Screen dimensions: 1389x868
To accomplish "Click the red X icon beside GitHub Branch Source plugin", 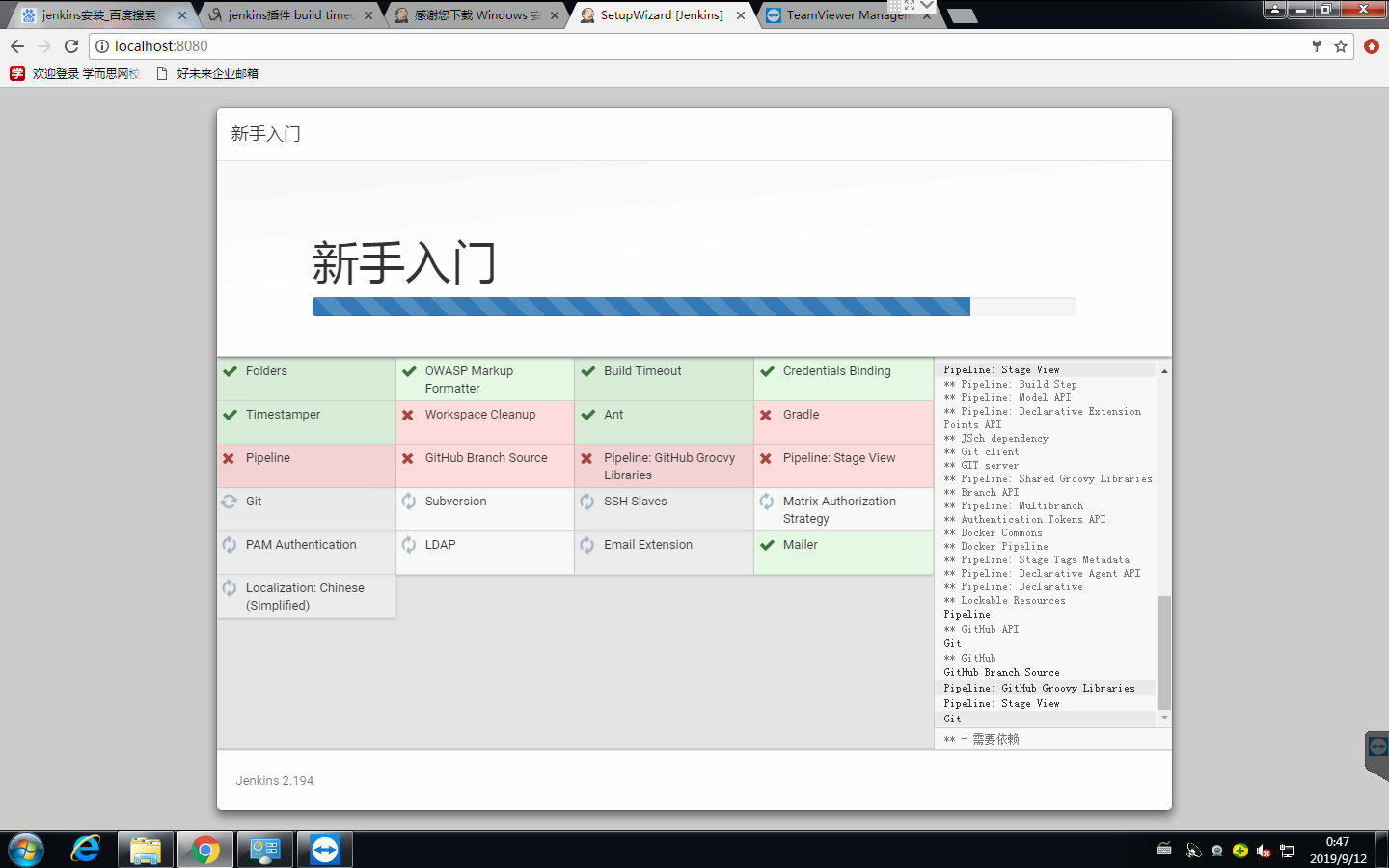I will [408, 458].
